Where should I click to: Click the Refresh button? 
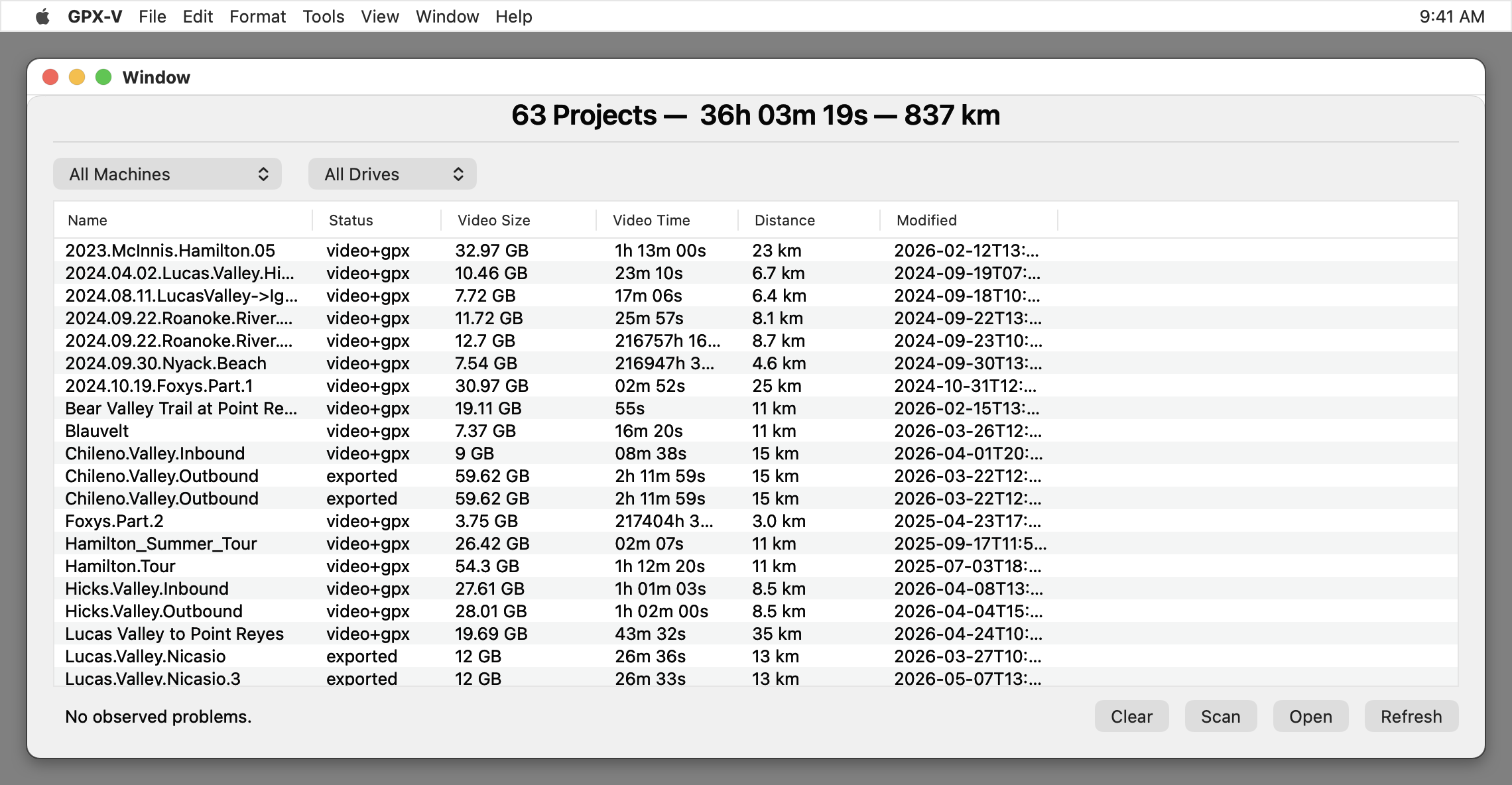click(x=1411, y=716)
